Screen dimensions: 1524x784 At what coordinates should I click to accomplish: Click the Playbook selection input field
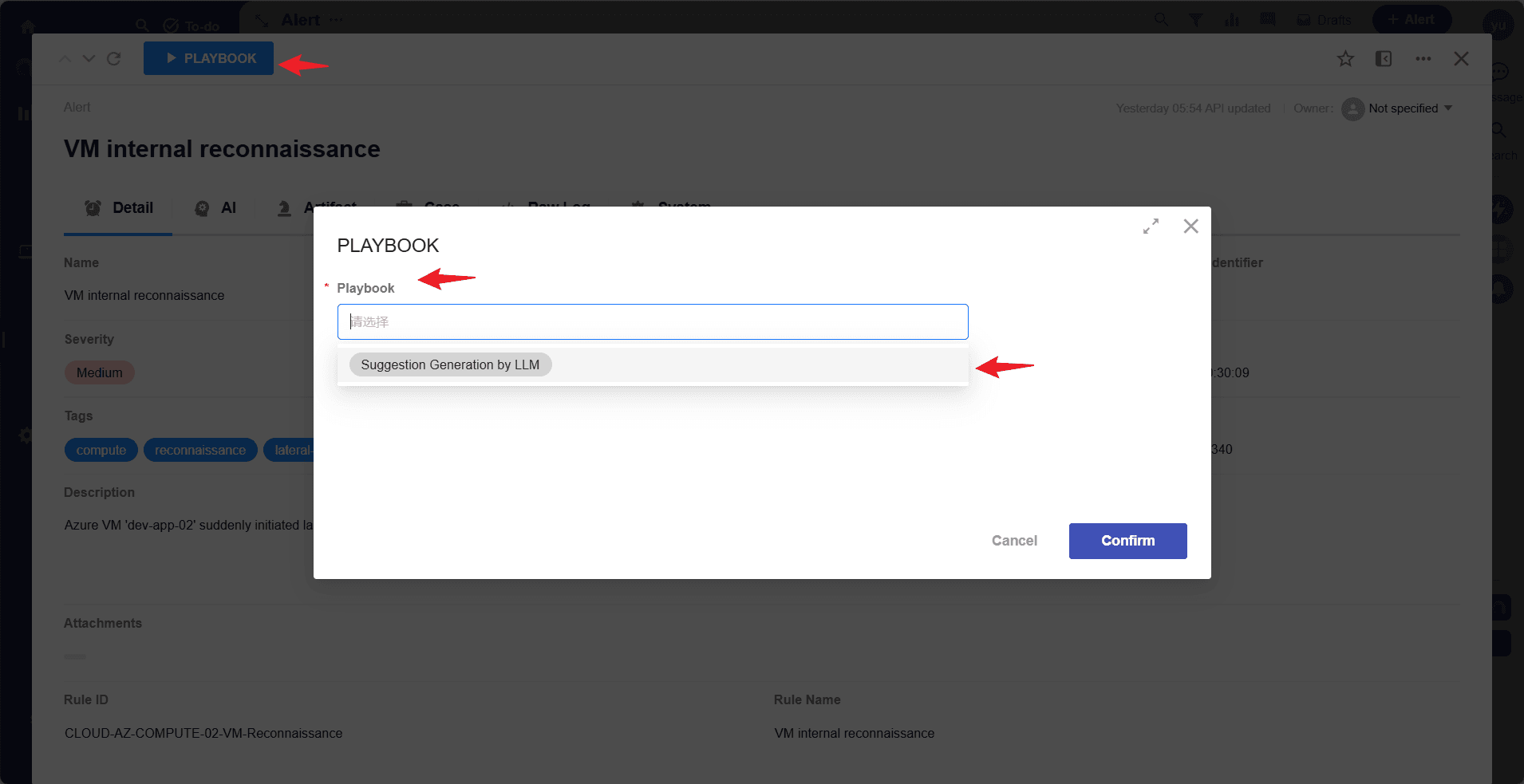pyautogui.click(x=652, y=321)
